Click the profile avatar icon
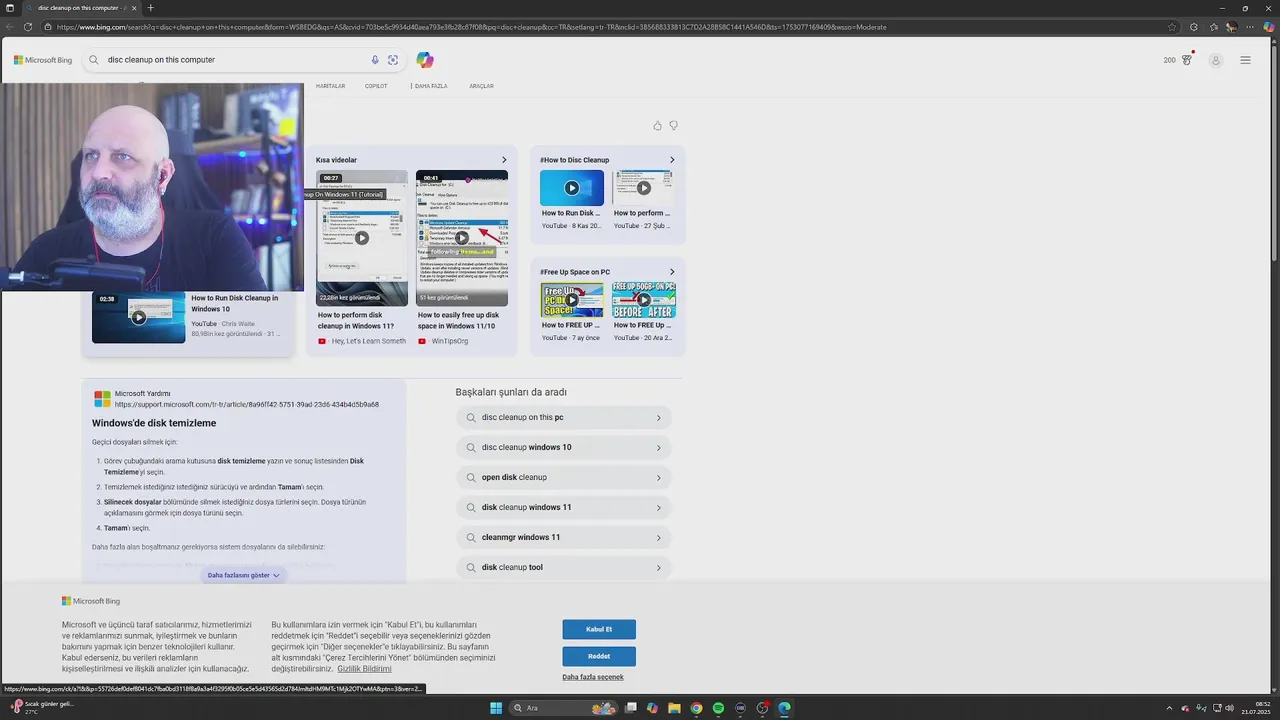This screenshot has width=1280, height=720. (x=1216, y=60)
